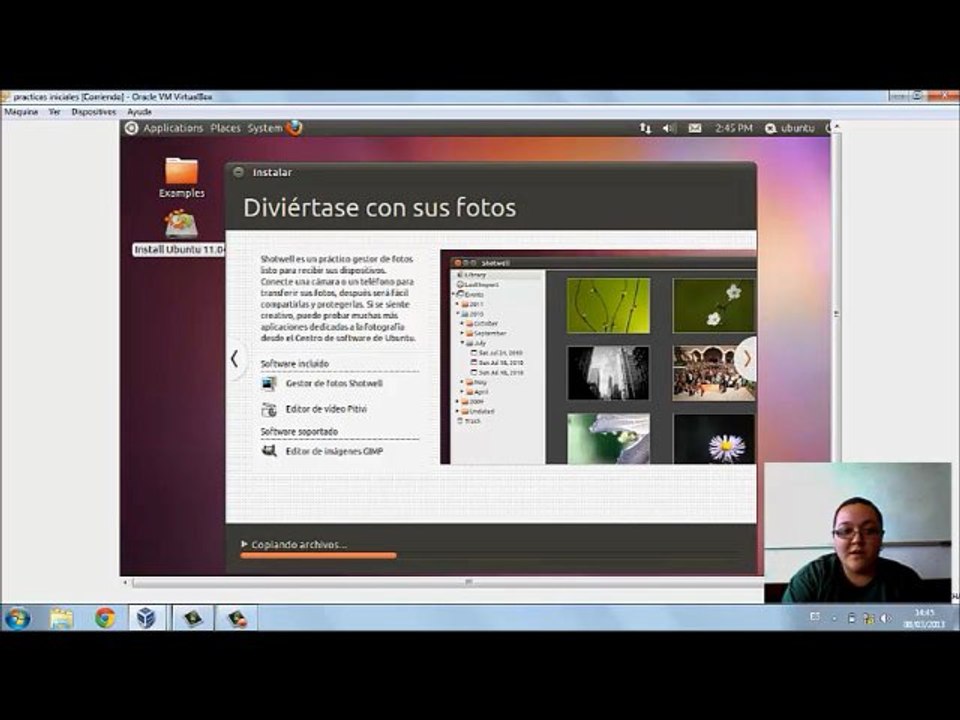Select the group of people photo thumbnail
This screenshot has height=720, width=960.
(x=714, y=373)
